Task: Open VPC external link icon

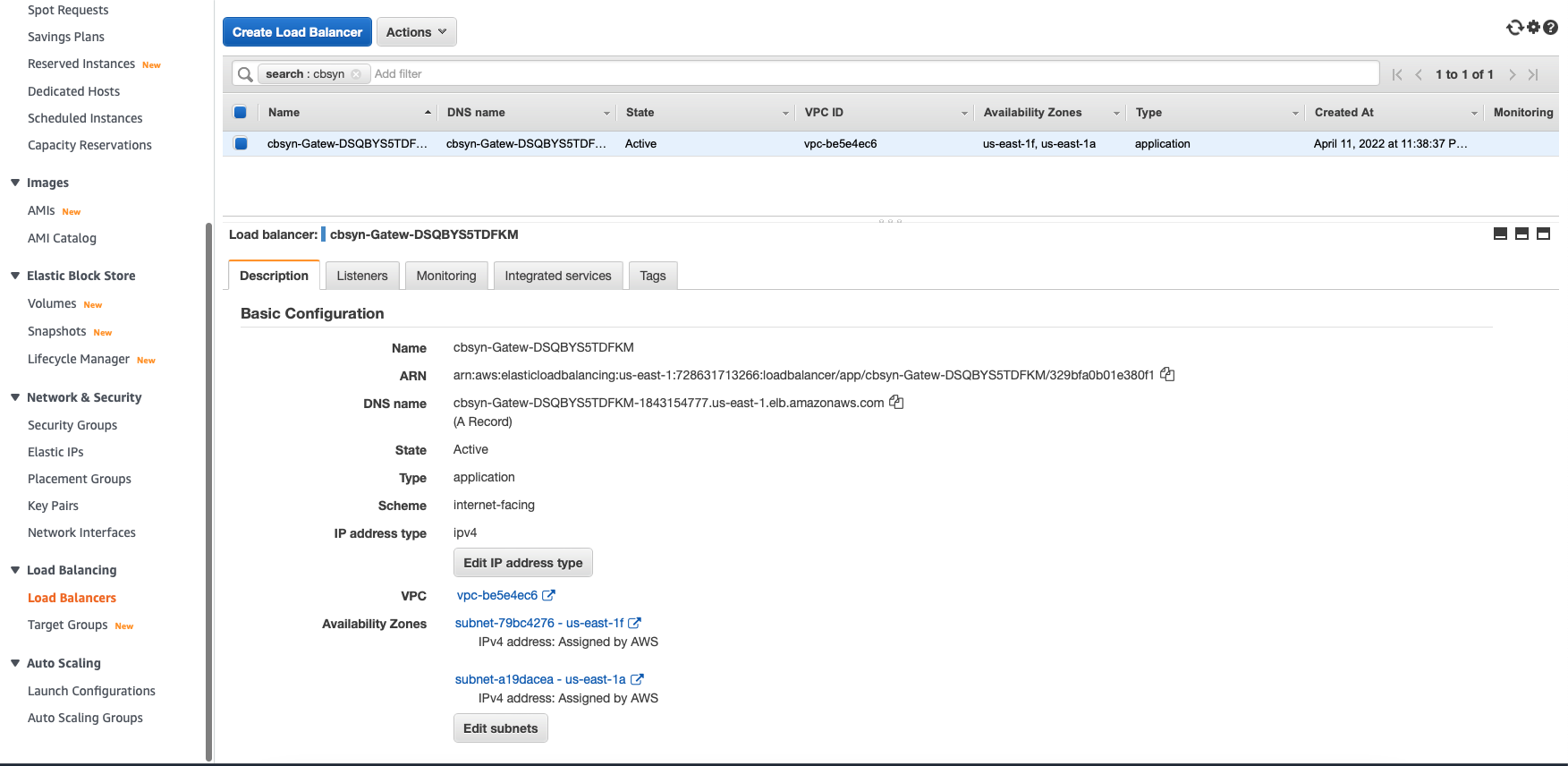Action: coord(548,595)
